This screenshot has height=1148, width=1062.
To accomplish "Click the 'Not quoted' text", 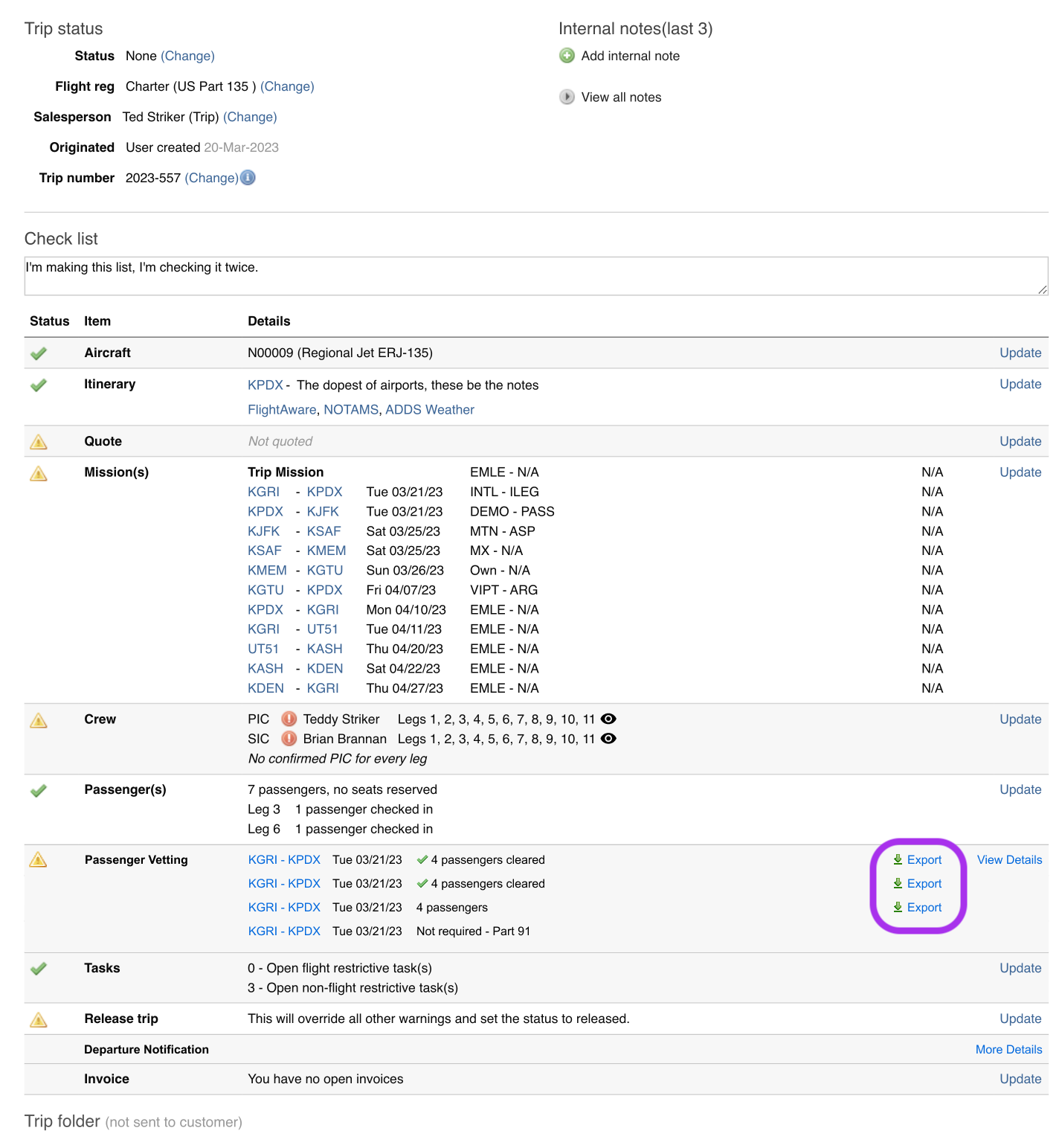I will 280,441.
